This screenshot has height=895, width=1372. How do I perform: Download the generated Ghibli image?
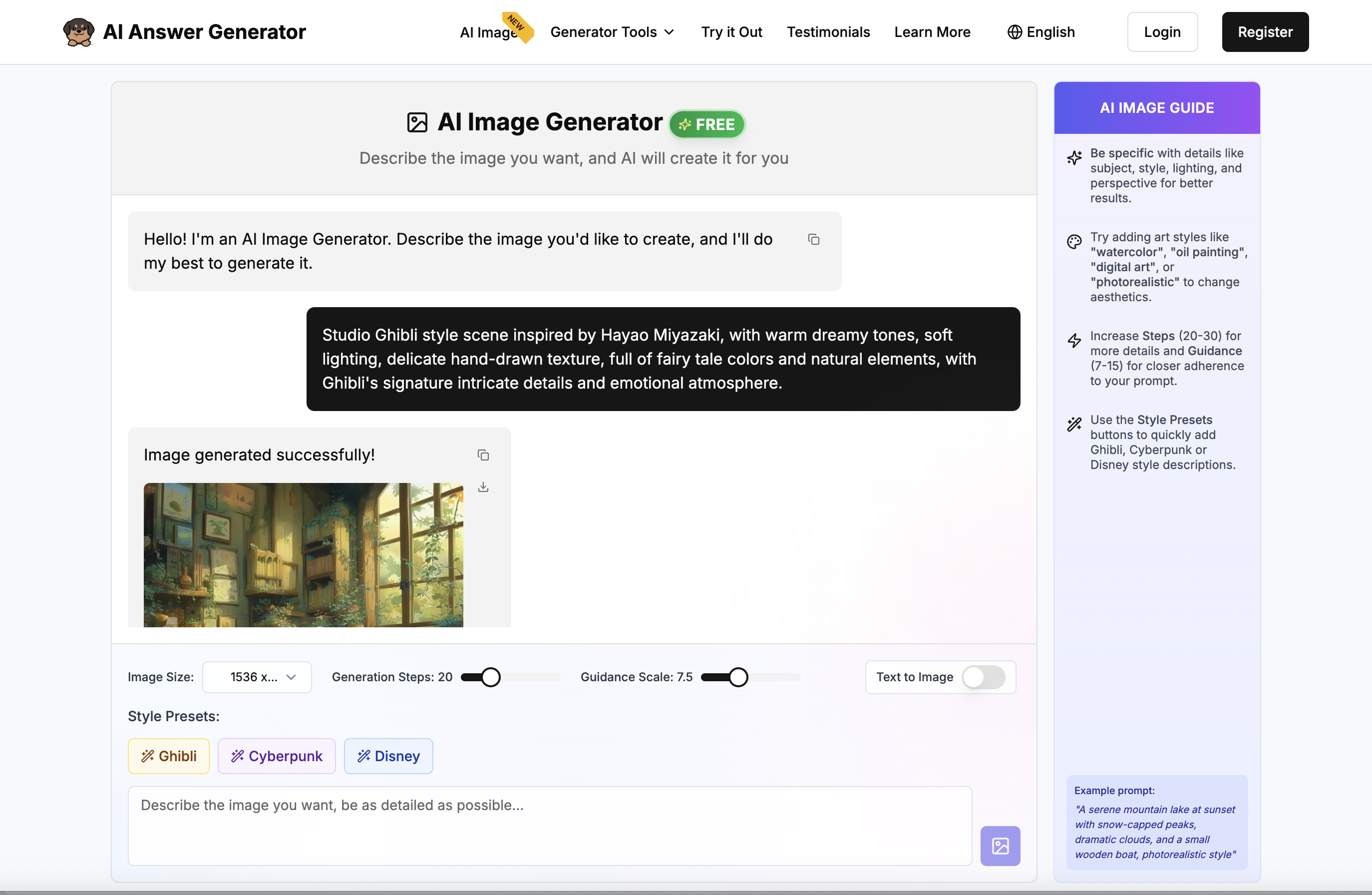pos(483,487)
